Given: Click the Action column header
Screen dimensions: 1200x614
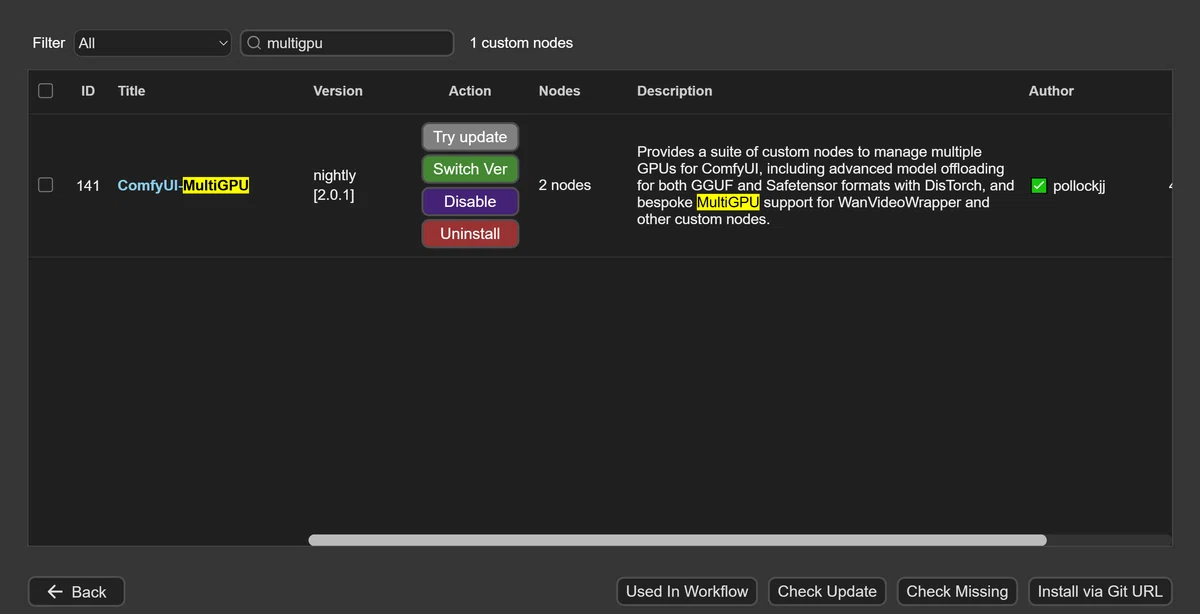Looking at the screenshot, I should 470,91.
